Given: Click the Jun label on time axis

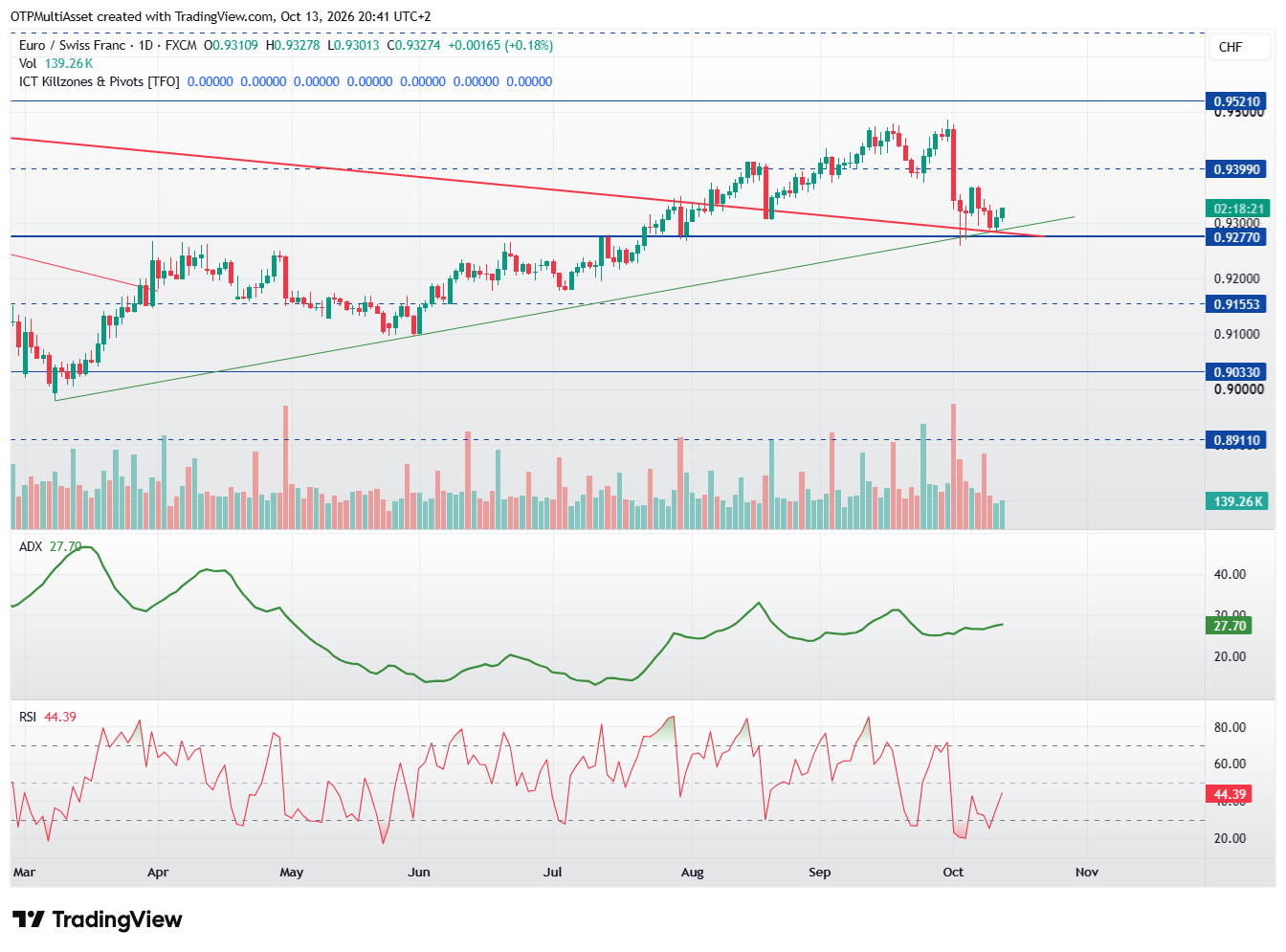Looking at the screenshot, I should tap(418, 872).
